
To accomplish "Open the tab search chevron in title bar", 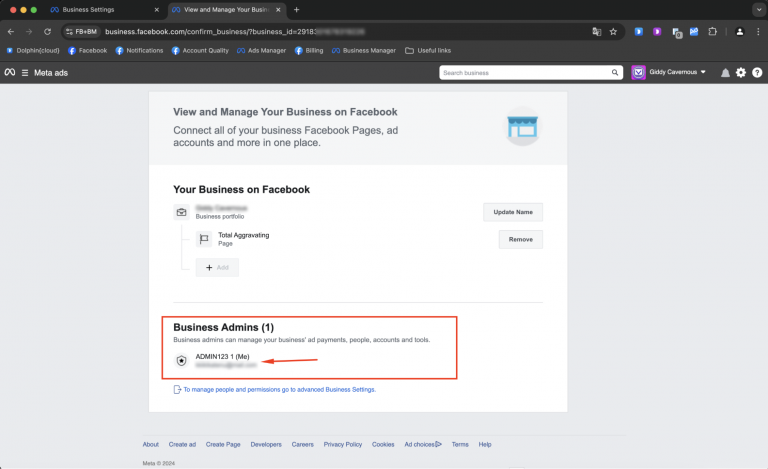I will click(x=759, y=9).
